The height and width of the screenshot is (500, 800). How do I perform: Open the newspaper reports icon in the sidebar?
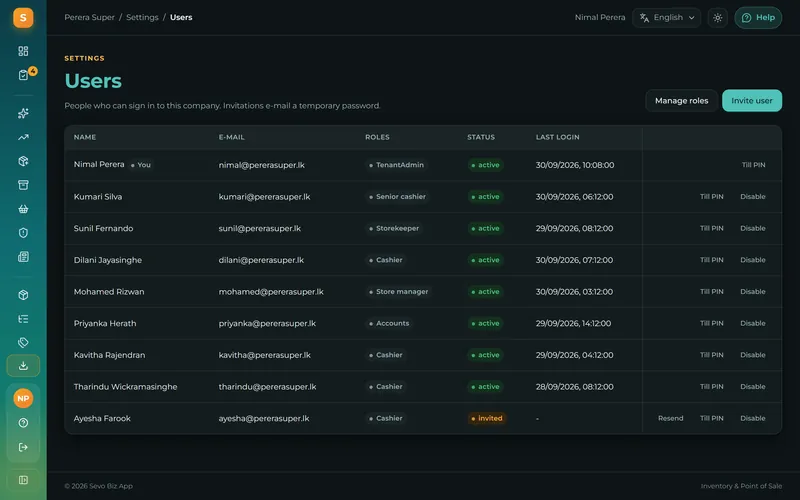[23, 257]
